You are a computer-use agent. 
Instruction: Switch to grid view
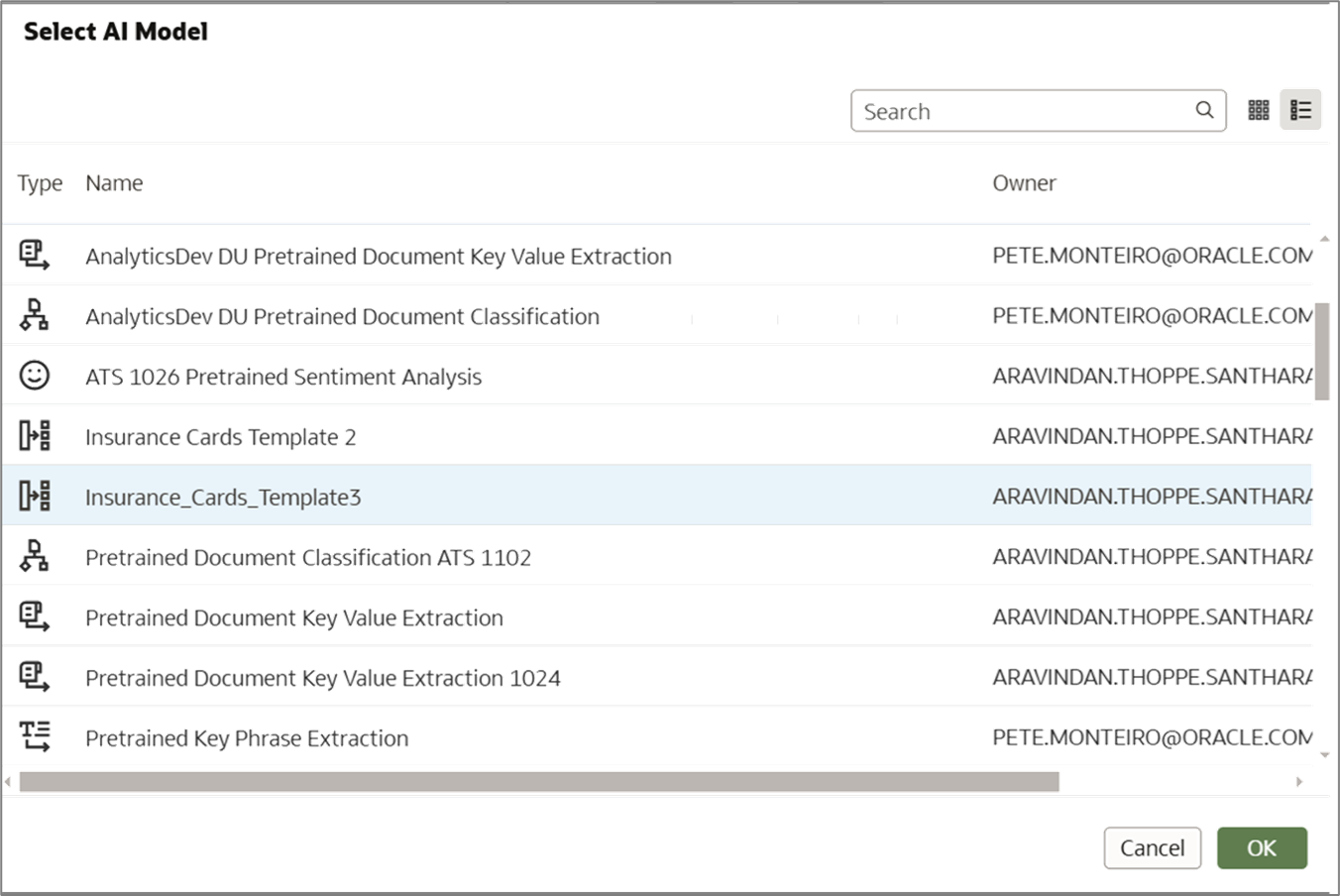click(1259, 110)
